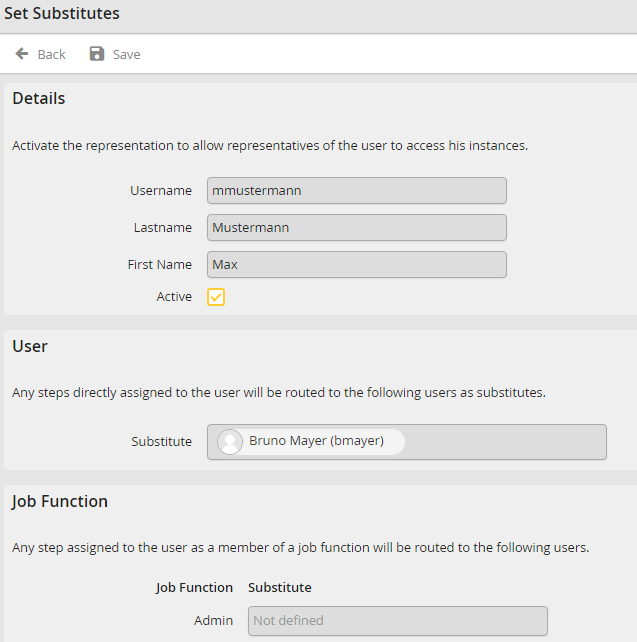Click the Admin job function label
637x642 pixels.
(213, 621)
